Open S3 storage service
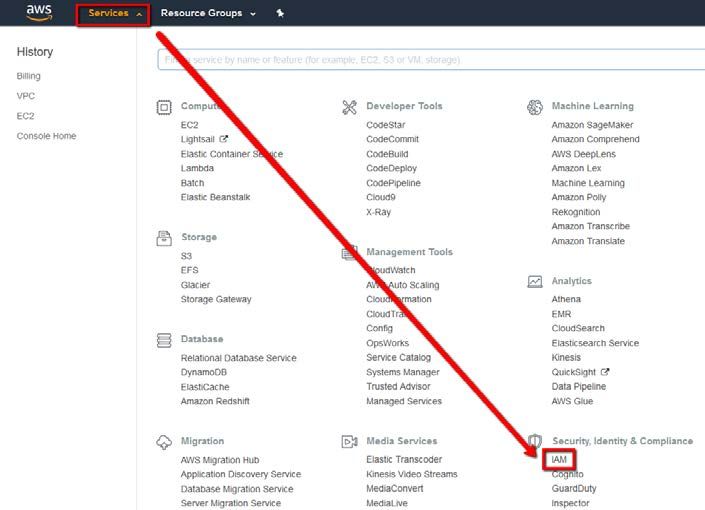The width and height of the screenshot is (705, 510). click(186, 256)
